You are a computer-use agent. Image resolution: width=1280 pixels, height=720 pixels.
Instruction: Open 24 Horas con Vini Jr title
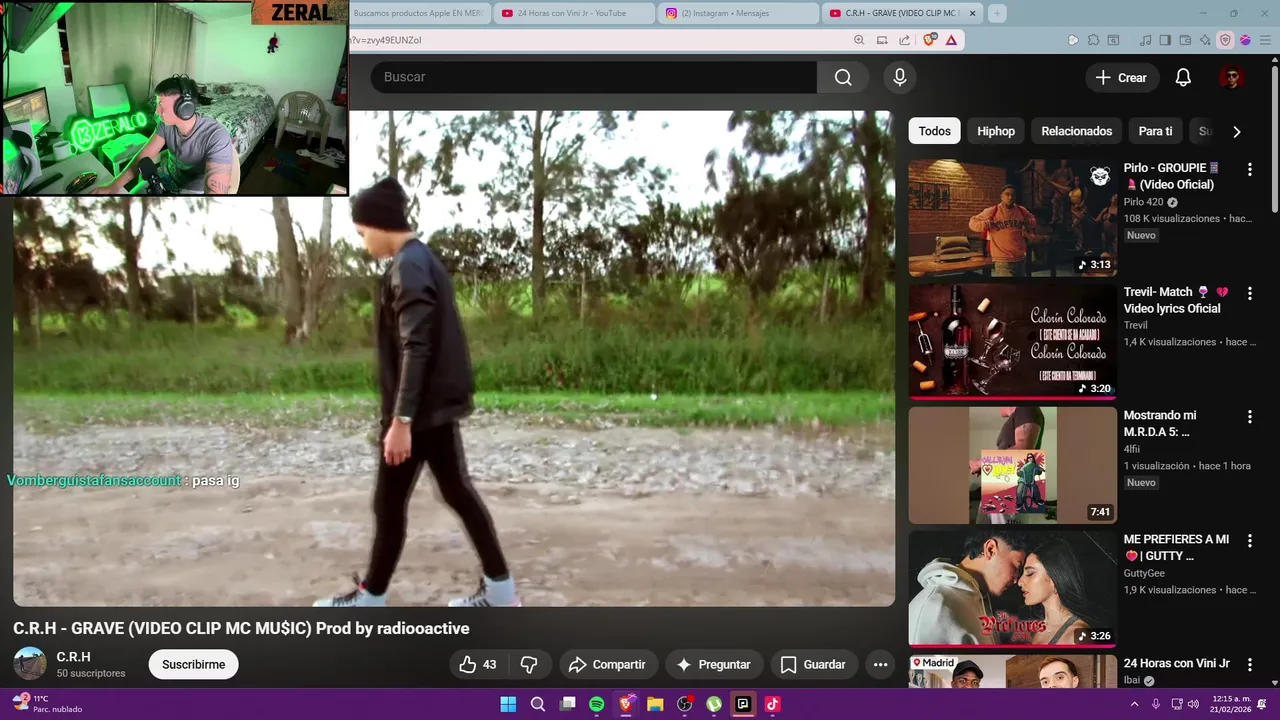(1176, 663)
